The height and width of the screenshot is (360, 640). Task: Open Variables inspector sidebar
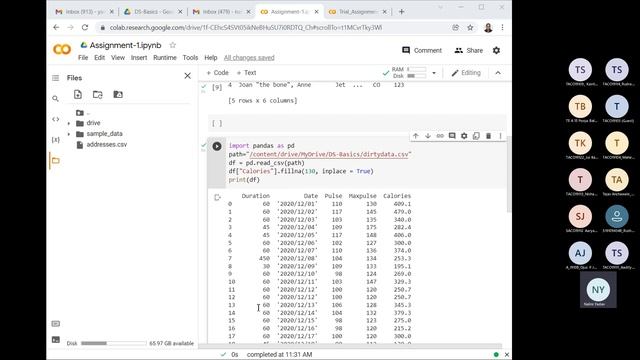56,140
